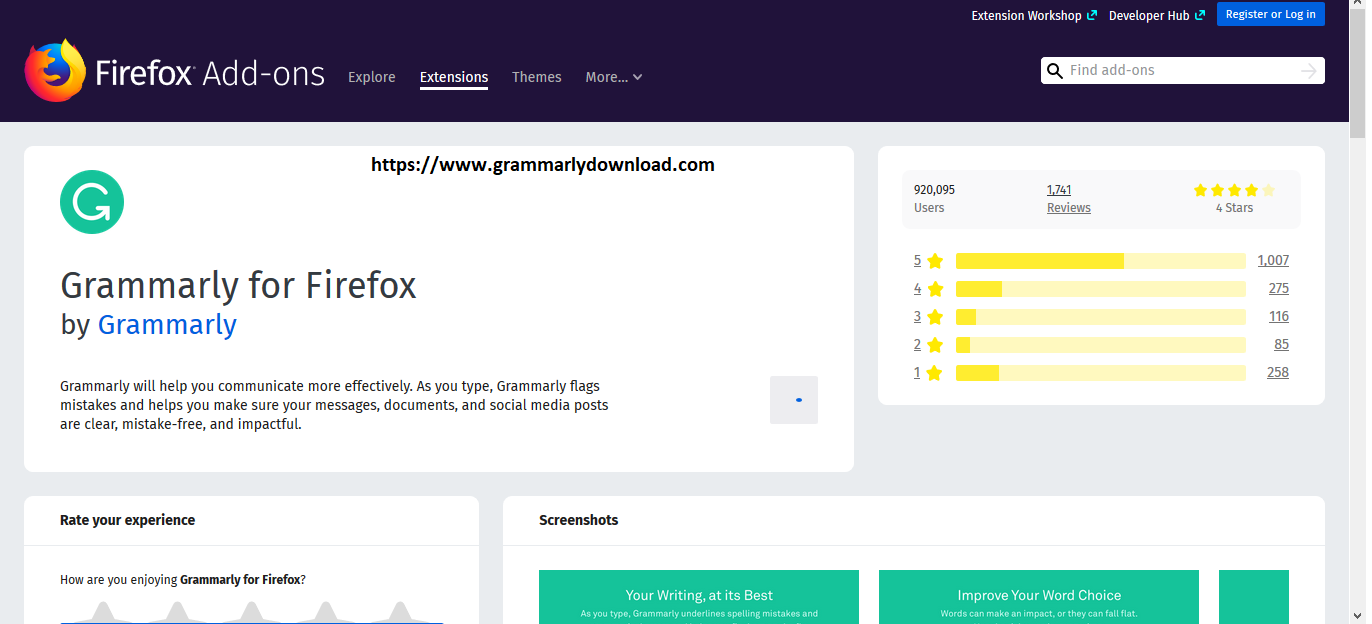Click 'Grammarly for Firefox' heading text
1372x624 pixels.
point(238,286)
